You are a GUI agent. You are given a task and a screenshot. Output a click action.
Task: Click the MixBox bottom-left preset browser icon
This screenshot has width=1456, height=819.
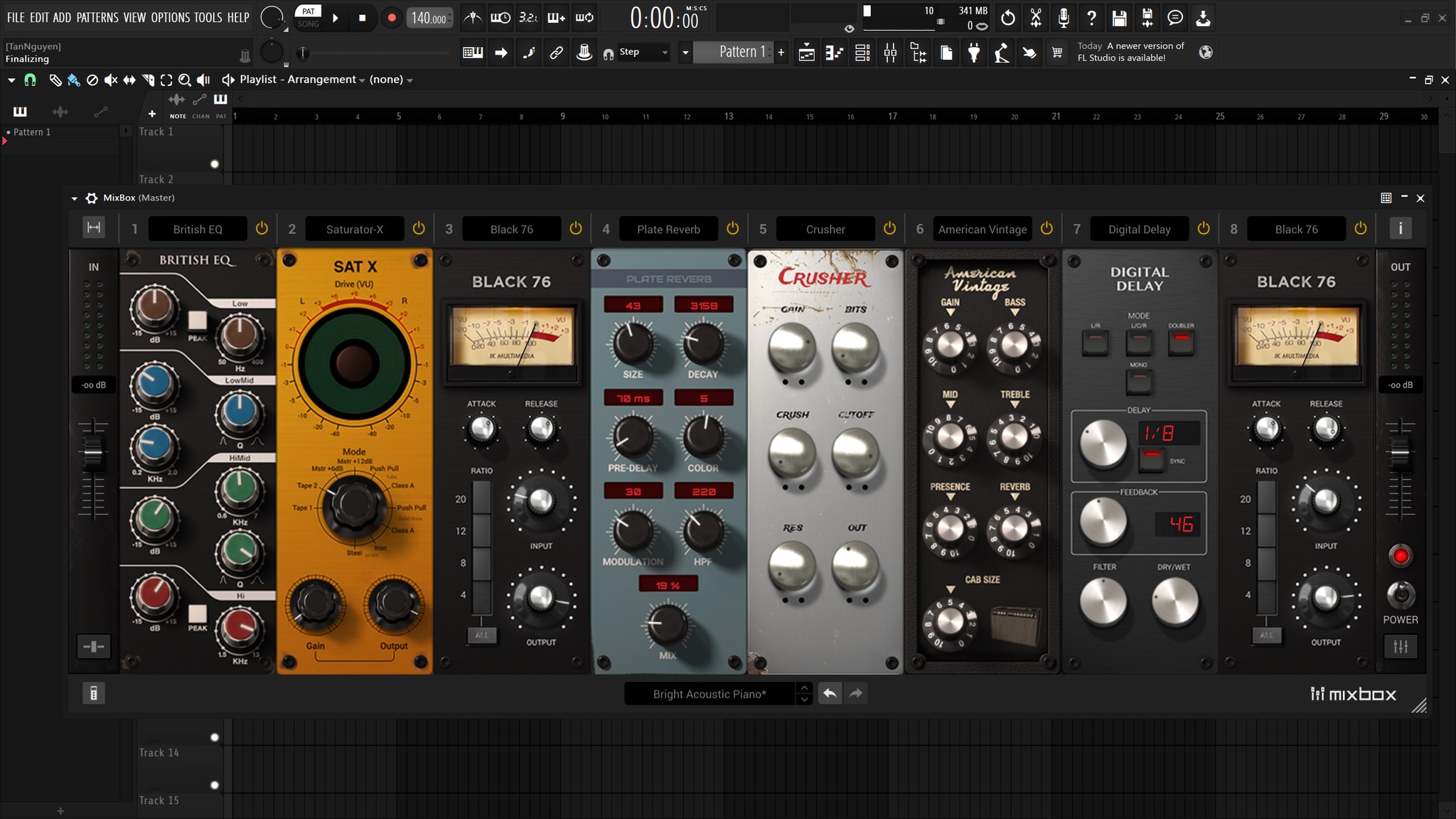click(x=93, y=693)
